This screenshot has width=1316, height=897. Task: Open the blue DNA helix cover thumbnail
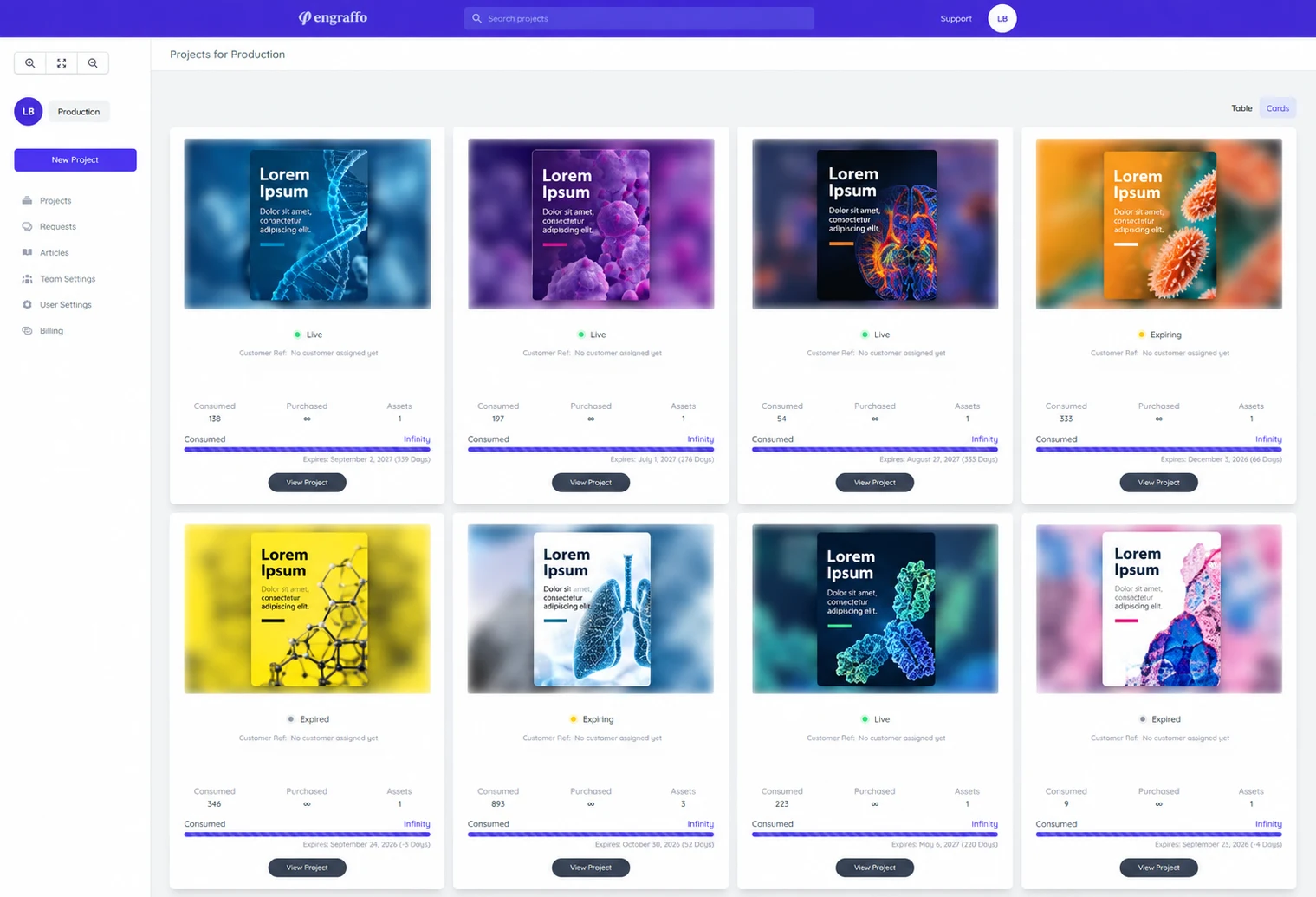307,224
